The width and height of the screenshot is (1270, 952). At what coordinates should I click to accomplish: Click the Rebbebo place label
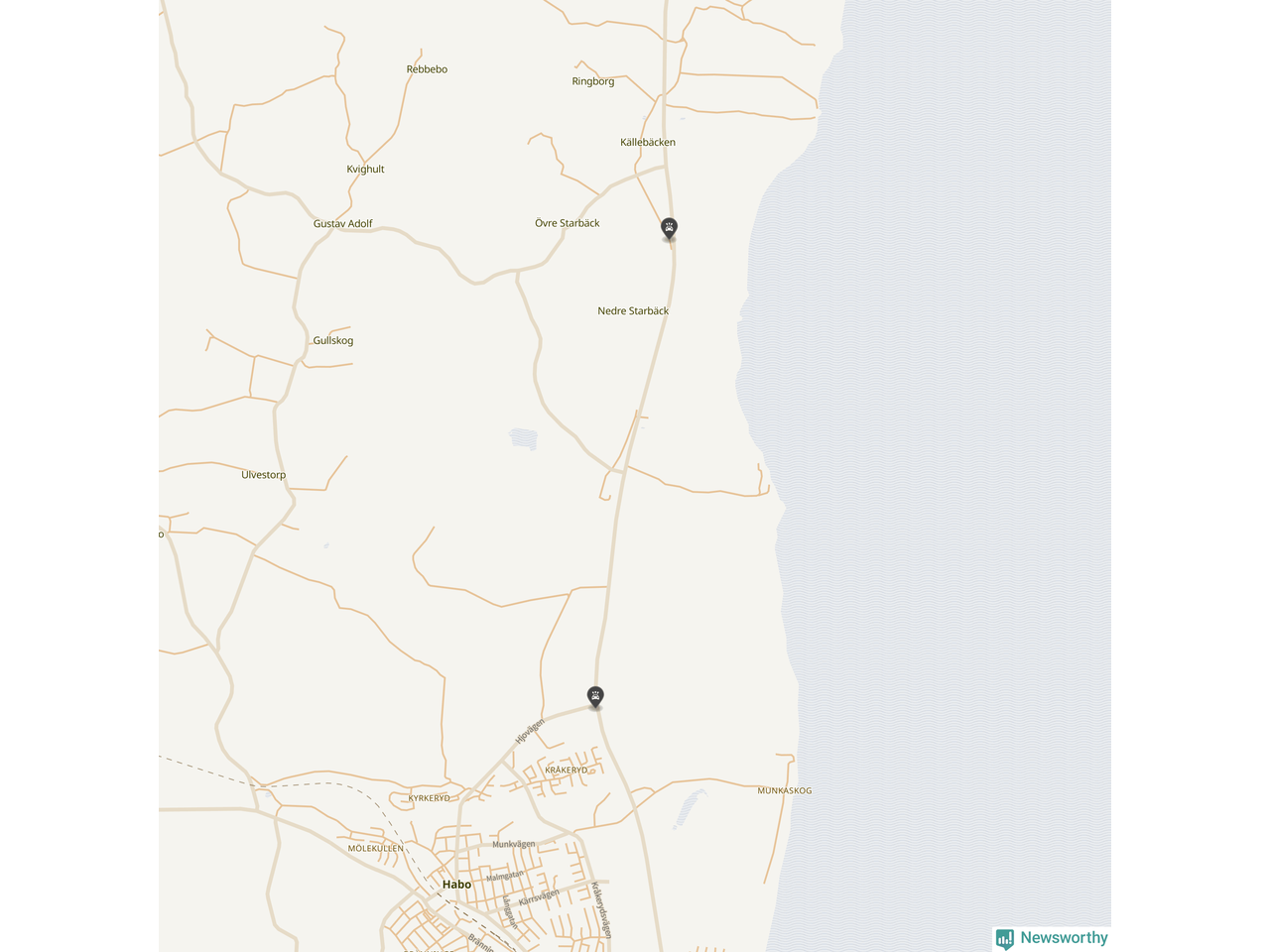(427, 69)
